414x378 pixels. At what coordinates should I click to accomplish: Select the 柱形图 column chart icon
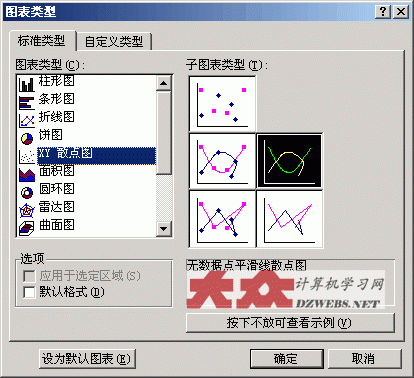coord(27,84)
